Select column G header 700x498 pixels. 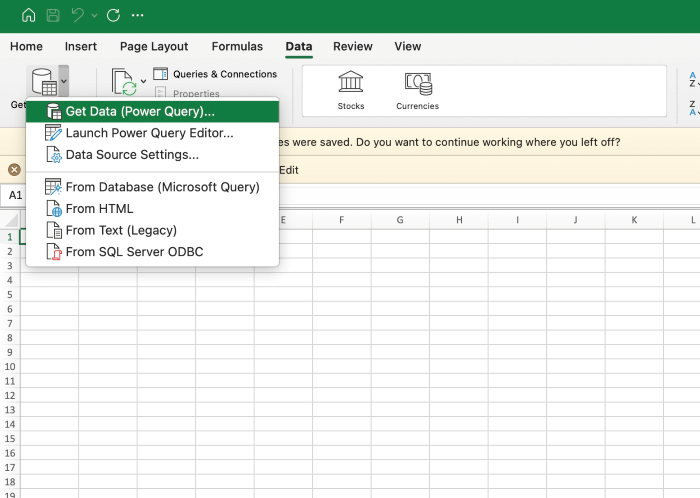click(400, 220)
